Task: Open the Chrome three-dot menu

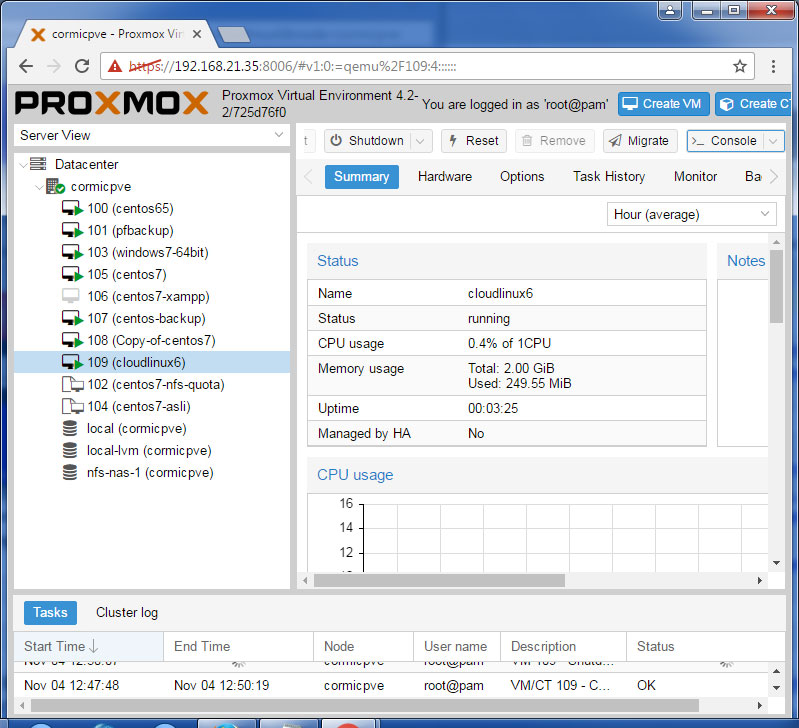Action: click(x=774, y=66)
